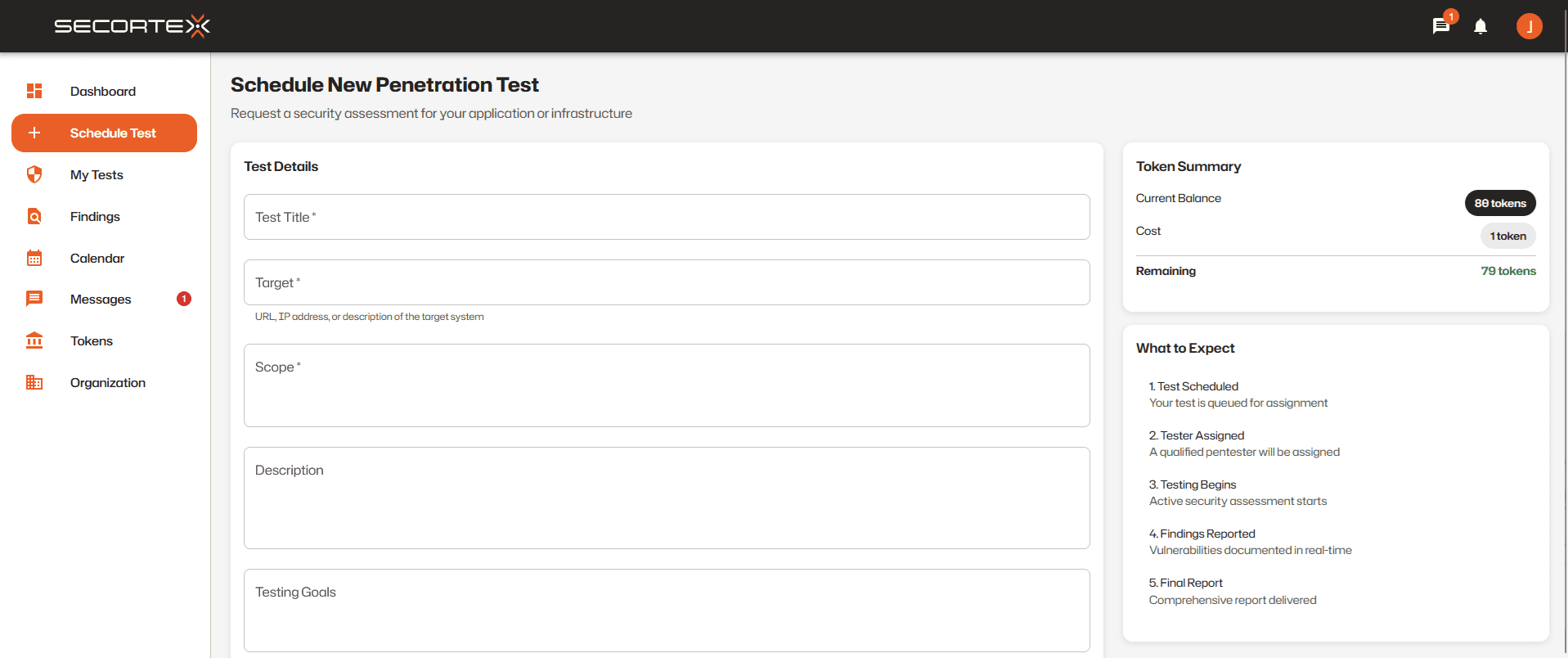The height and width of the screenshot is (658, 1568).
Task: Click '3. Testing Begins' step
Action: pyautogui.click(x=1193, y=484)
